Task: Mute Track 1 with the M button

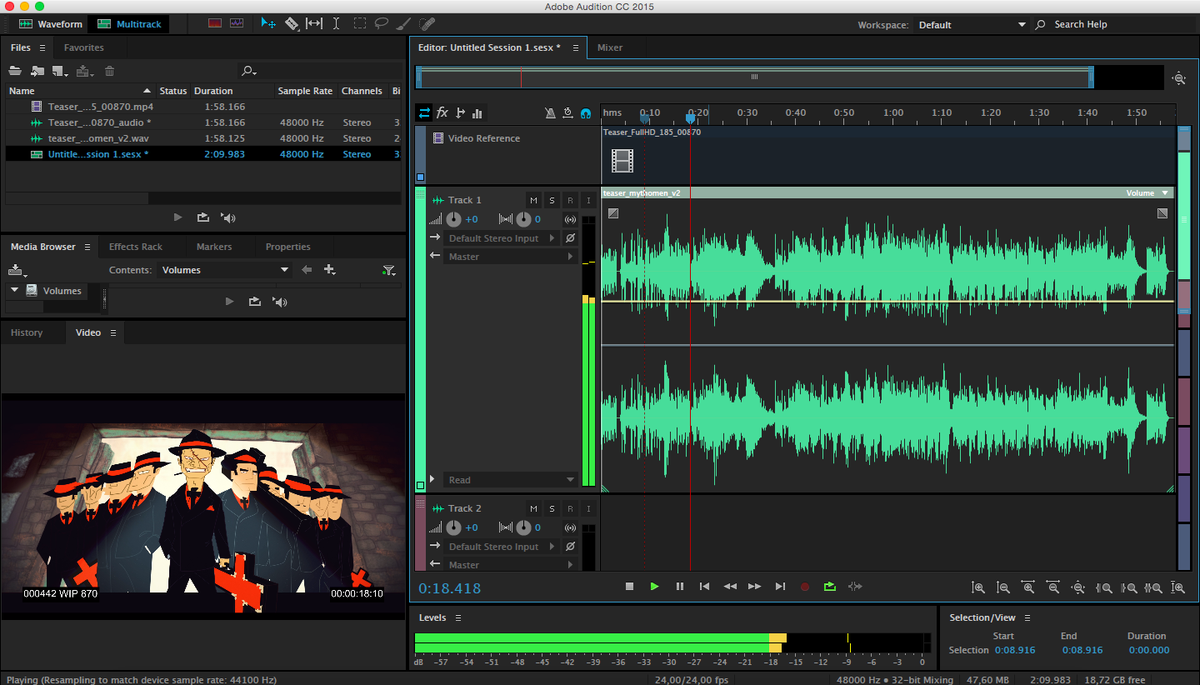Action: tap(533, 200)
